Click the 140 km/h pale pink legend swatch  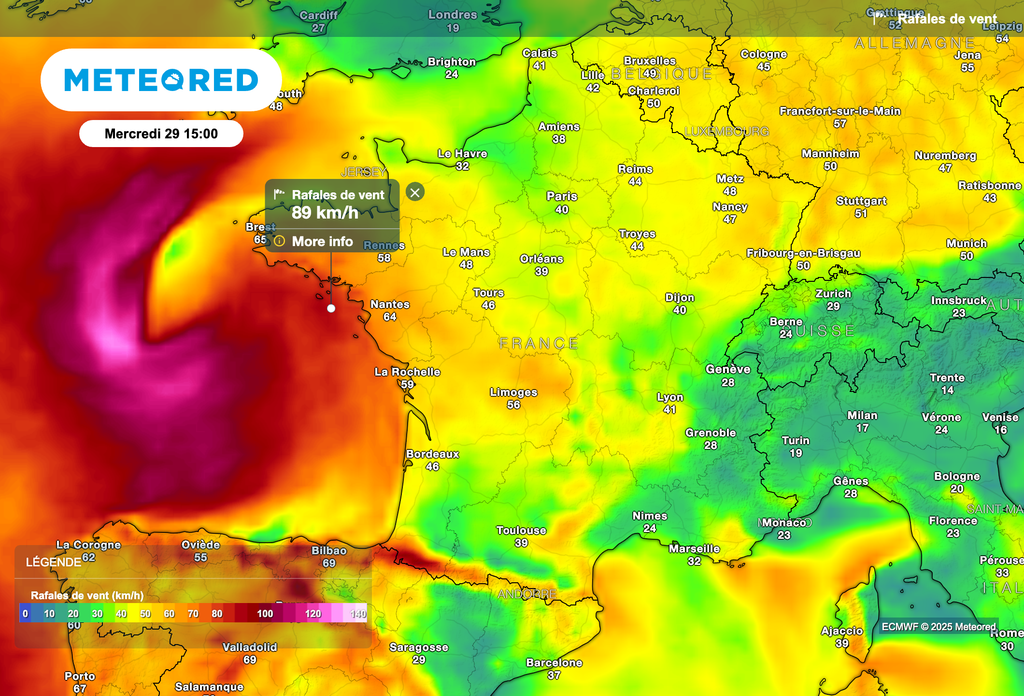[358, 613]
